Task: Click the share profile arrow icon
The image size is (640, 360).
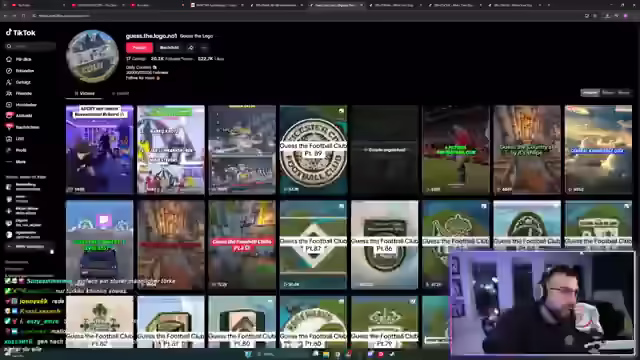Action: (x=191, y=48)
